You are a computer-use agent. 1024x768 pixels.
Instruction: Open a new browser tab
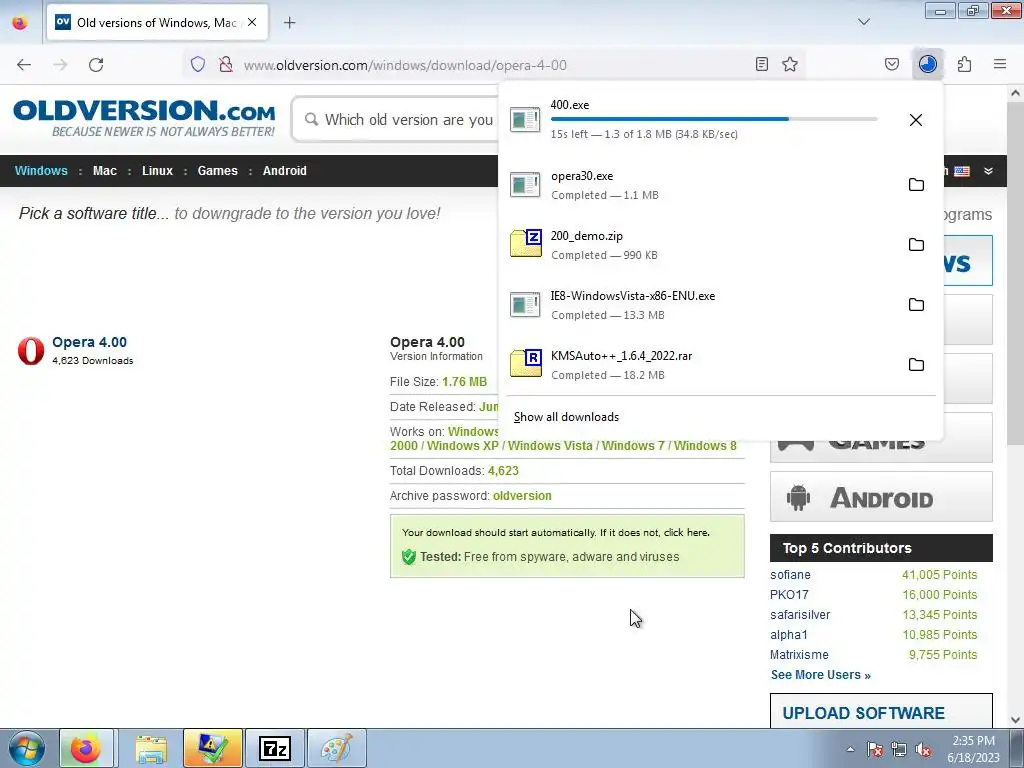point(289,23)
